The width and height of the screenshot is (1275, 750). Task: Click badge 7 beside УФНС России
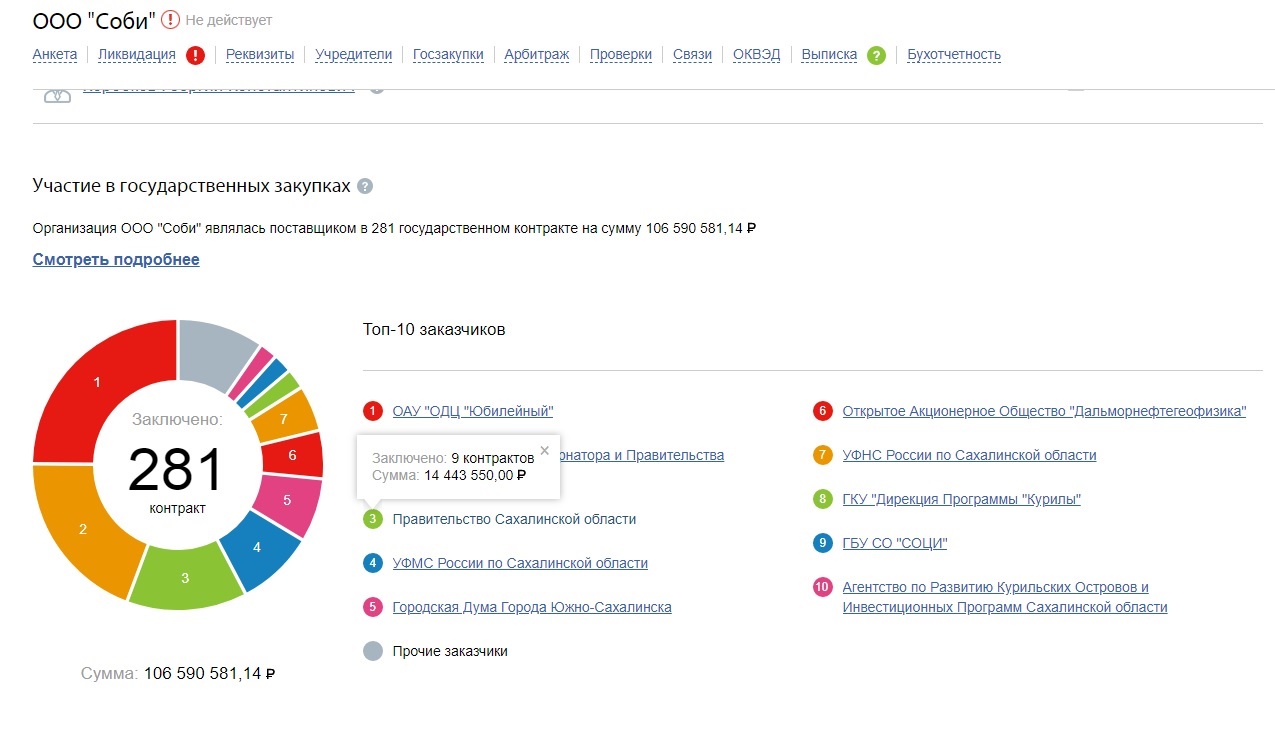click(x=823, y=455)
